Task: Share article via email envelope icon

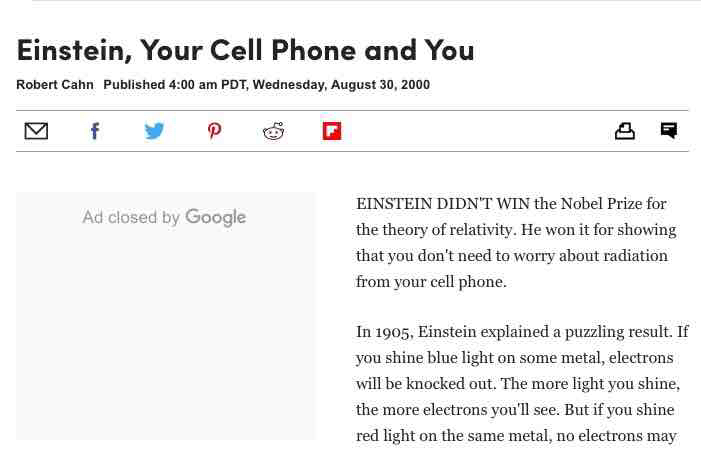Action: [36, 131]
